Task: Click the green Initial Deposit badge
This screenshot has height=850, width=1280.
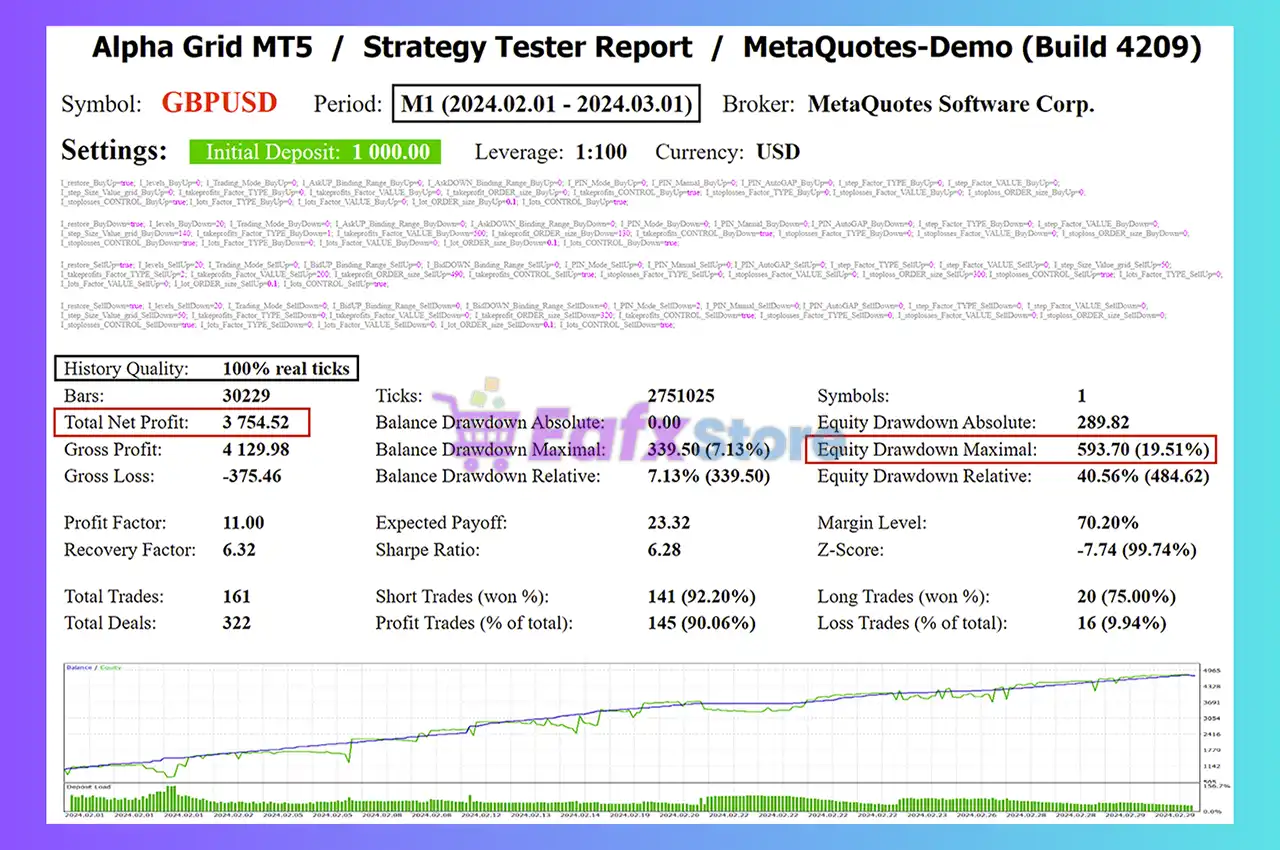Action: click(316, 152)
